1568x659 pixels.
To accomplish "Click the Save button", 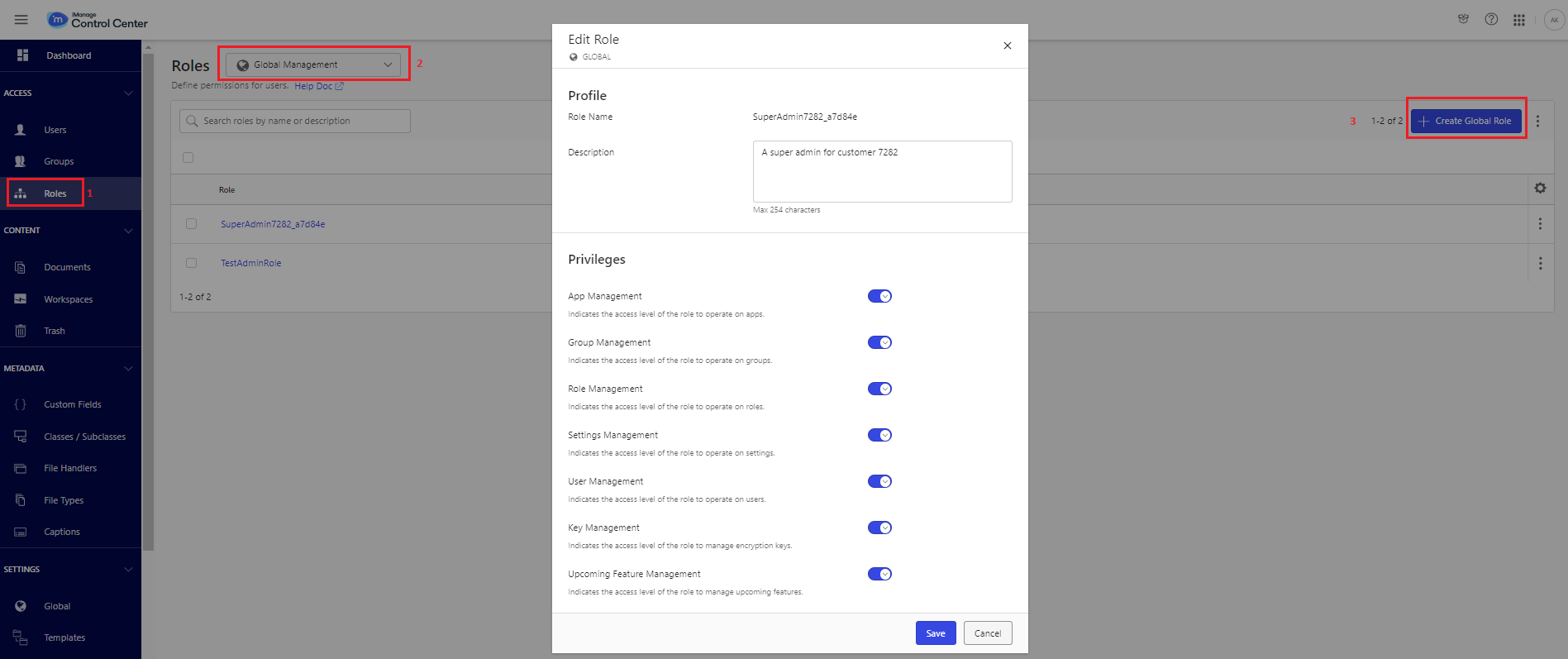I will click(935, 633).
